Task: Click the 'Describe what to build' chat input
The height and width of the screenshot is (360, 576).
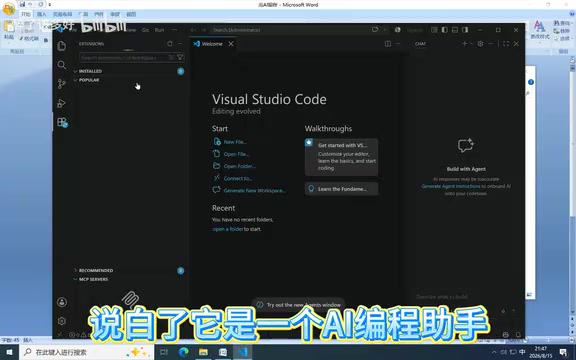Action: pos(442,296)
